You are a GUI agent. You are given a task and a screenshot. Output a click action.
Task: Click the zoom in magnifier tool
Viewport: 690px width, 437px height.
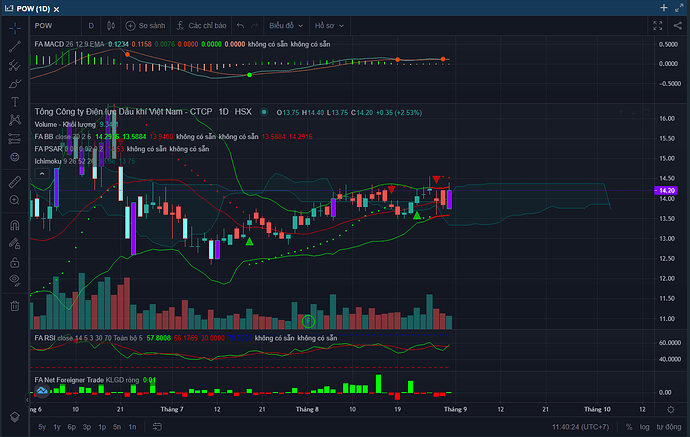pos(15,201)
